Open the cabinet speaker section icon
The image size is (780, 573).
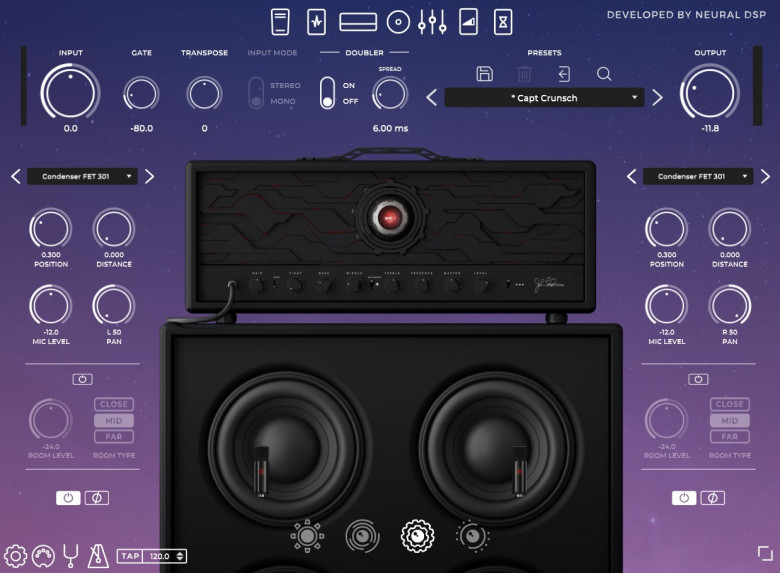[398, 22]
